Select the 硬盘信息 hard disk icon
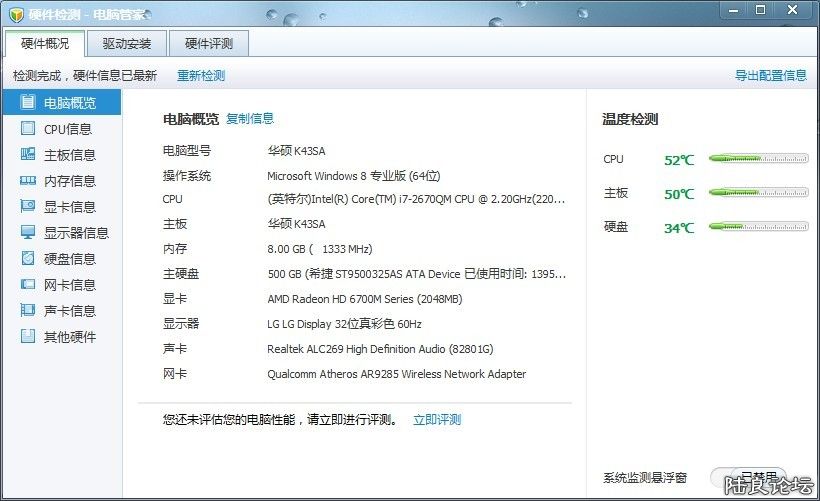Viewport: 820px width, 501px height. [x=28, y=259]
